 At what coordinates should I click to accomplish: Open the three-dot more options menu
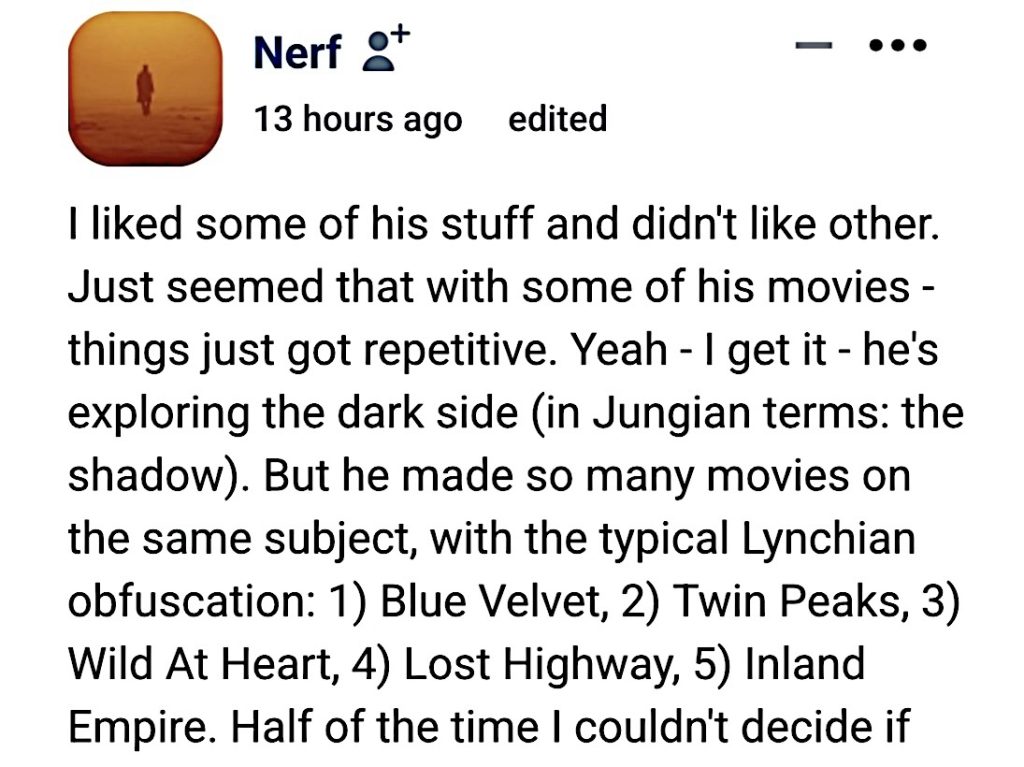(898, 45)
